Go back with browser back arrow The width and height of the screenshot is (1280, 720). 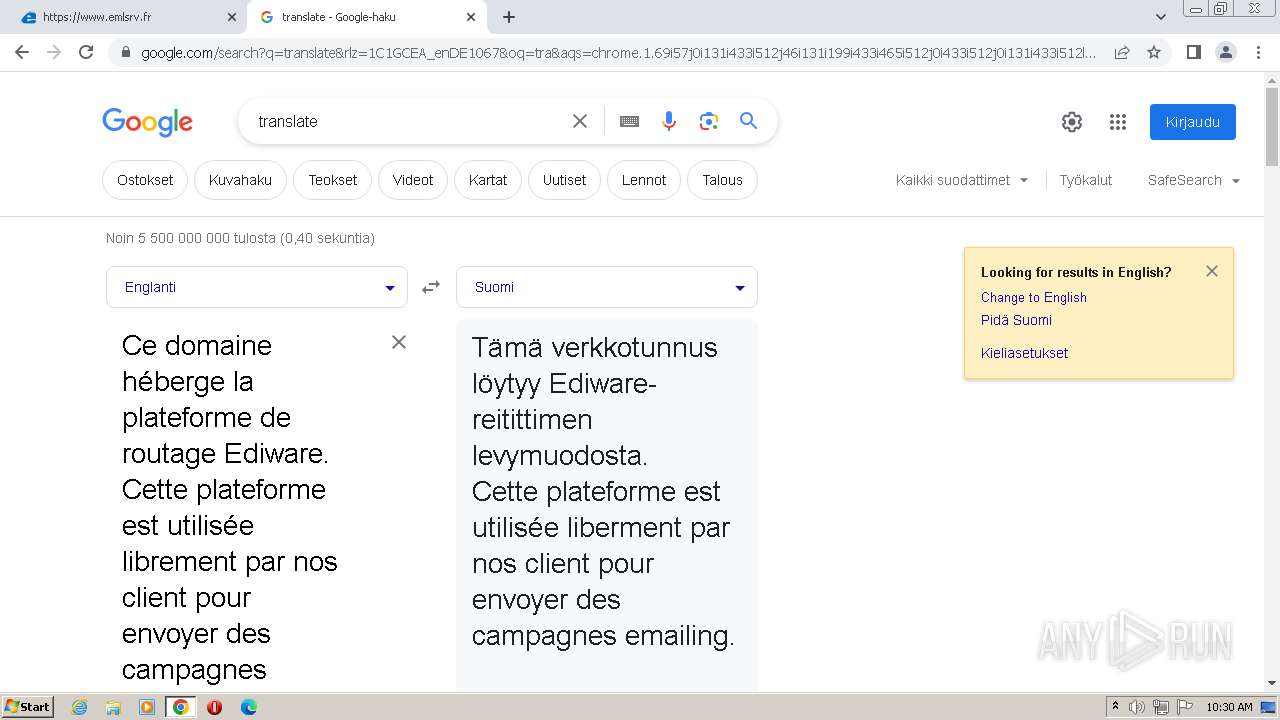pos(22,52)
